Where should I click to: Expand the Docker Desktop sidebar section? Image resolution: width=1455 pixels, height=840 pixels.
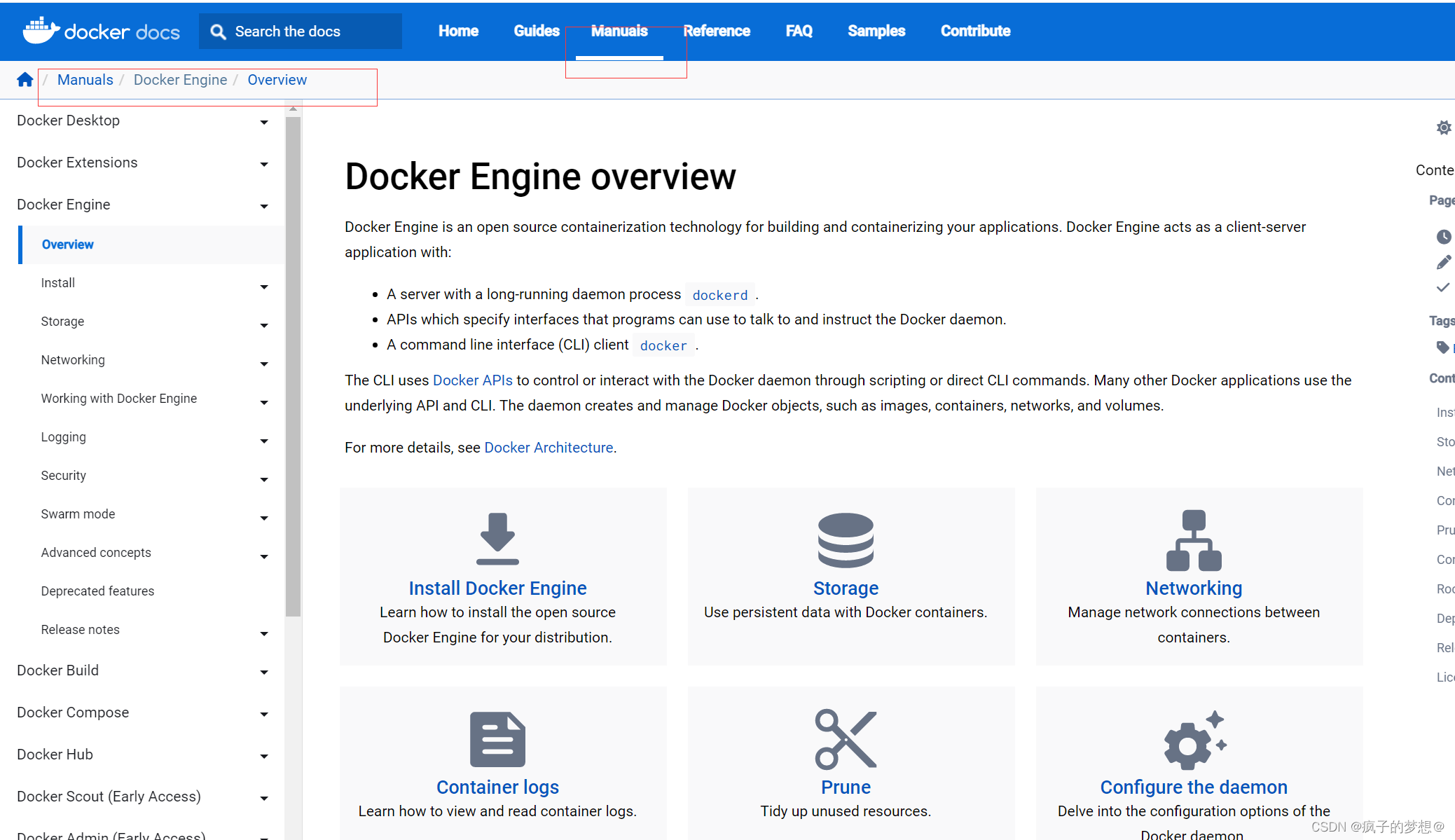tap(264, 123)
